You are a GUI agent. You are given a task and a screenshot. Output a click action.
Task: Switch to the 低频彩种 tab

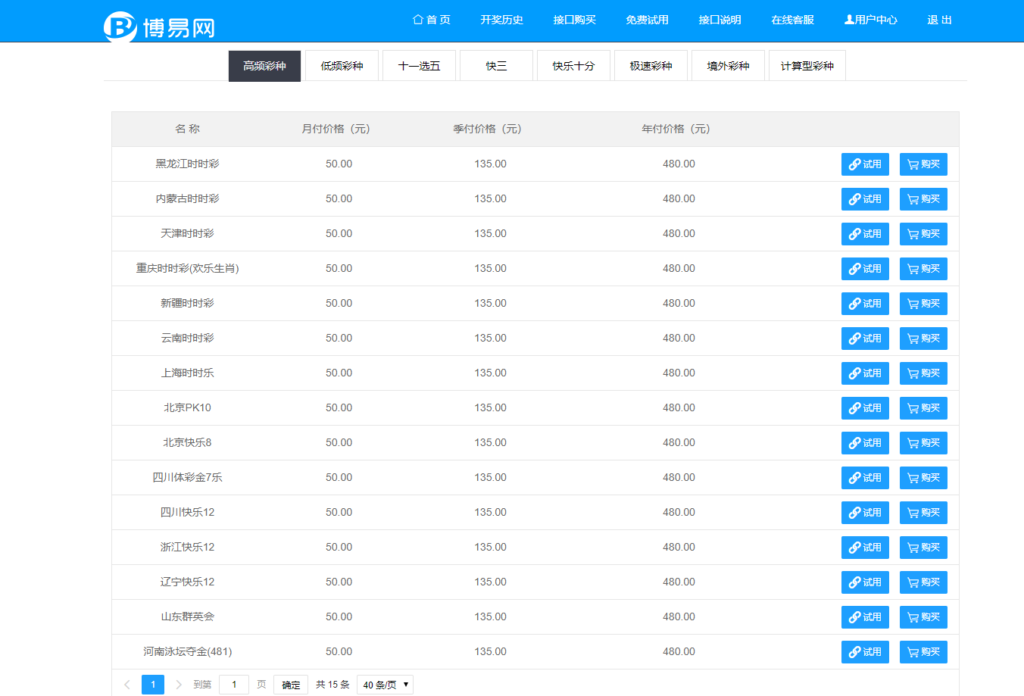click(341, 65)
